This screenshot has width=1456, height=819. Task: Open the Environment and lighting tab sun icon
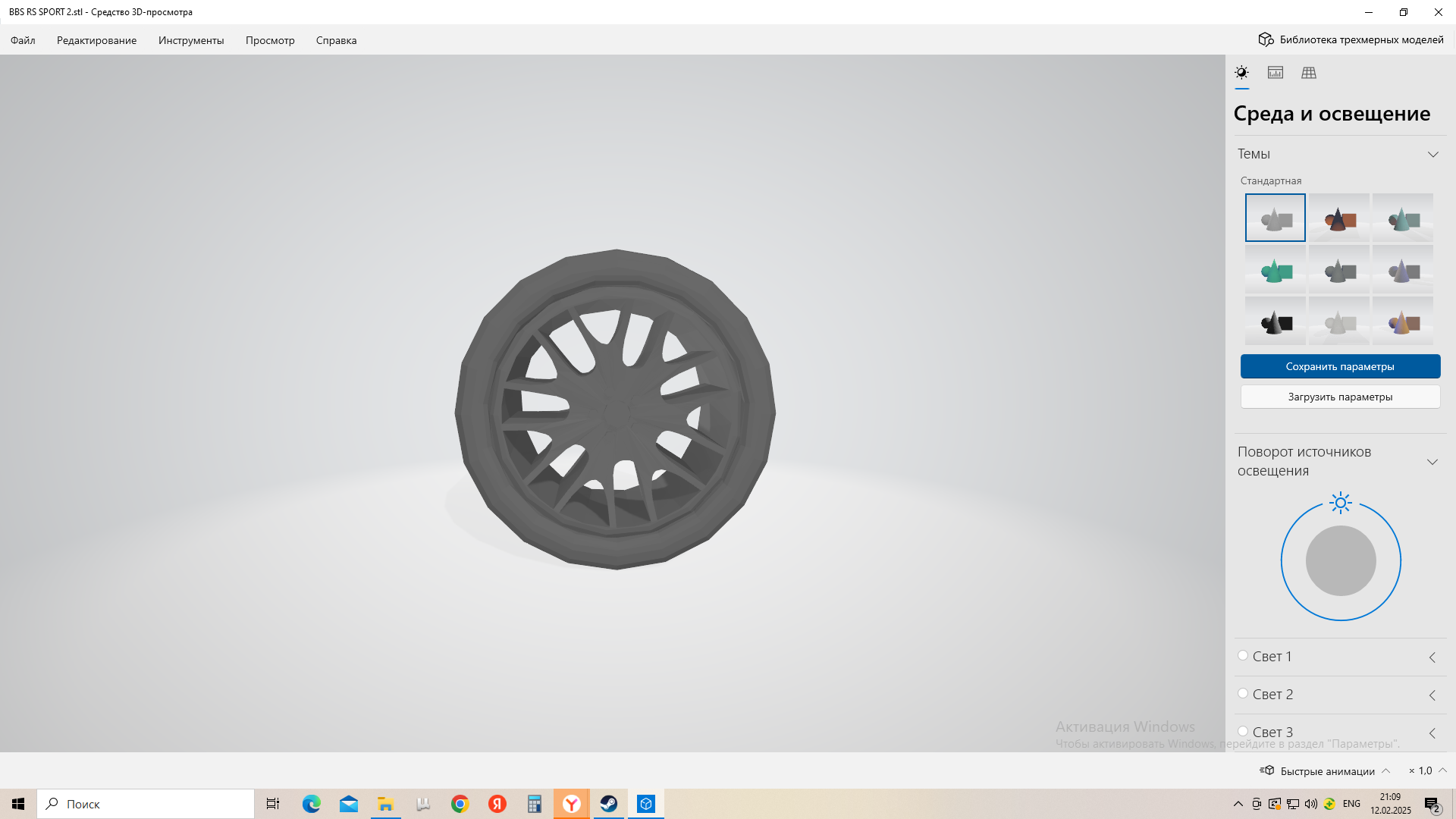pyautogui.click(x=1241, y=73)
